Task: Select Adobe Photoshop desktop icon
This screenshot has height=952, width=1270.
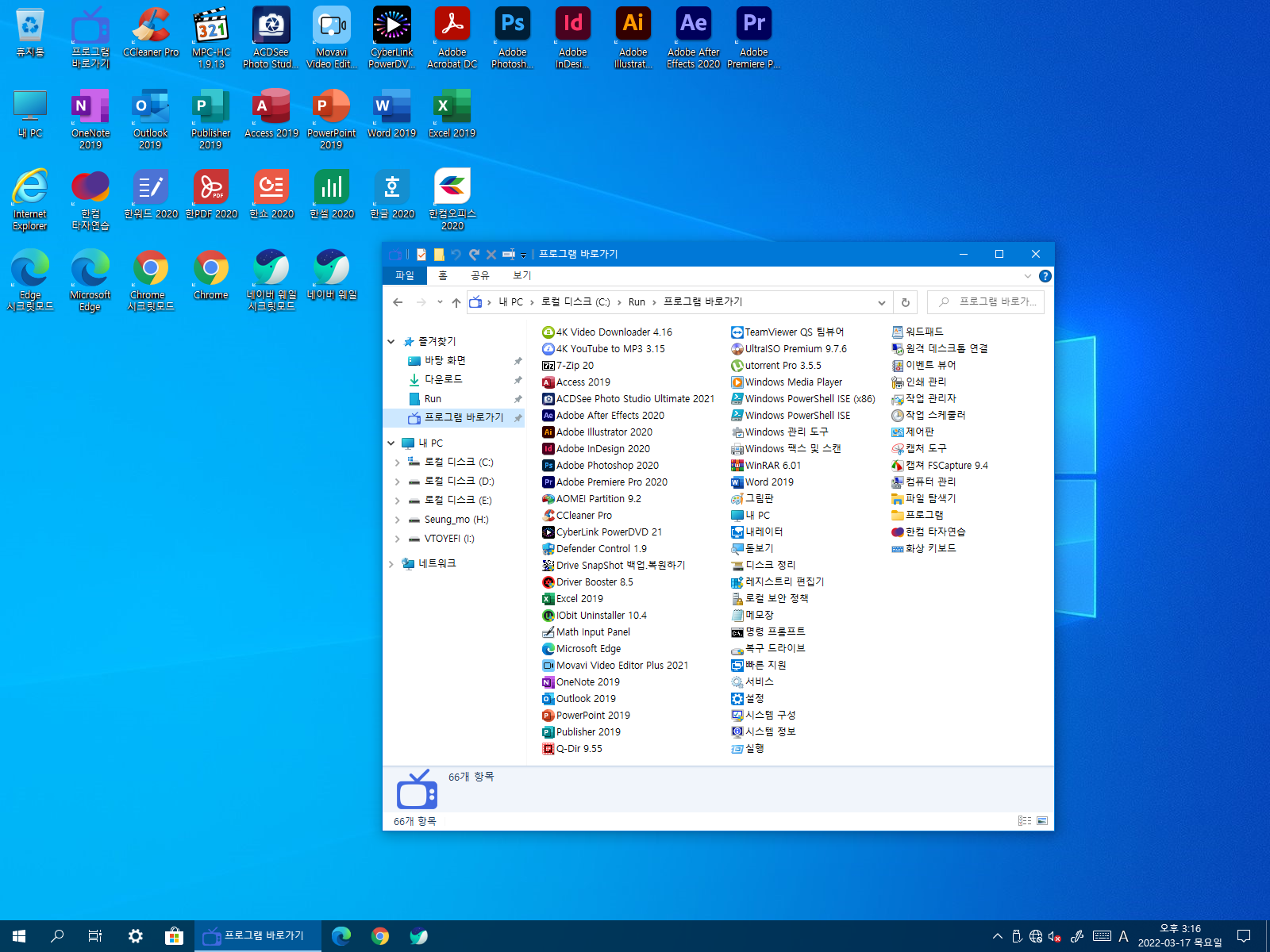Action: click(513, 37)
